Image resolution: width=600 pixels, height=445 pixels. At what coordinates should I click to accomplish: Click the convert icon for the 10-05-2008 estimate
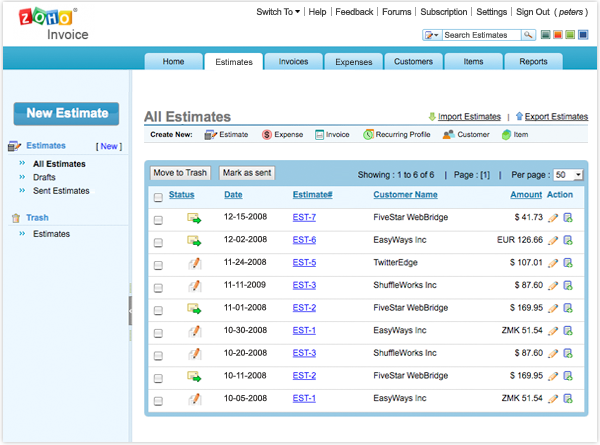[568, 399]
